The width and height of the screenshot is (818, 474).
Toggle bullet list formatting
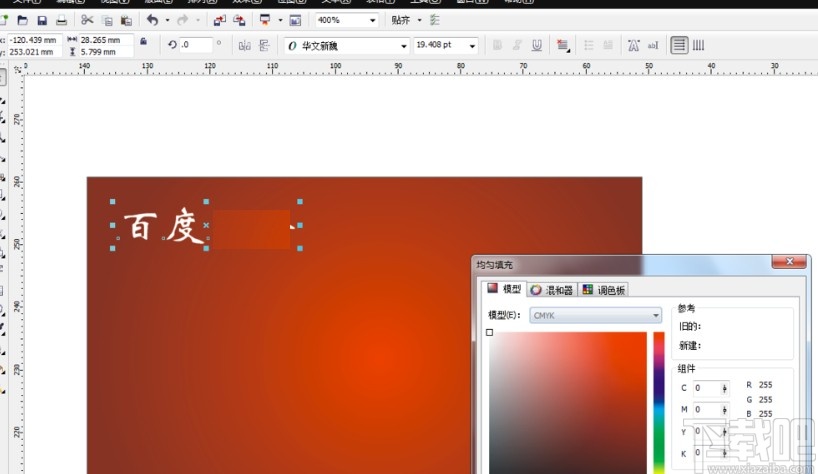[589, 45]
